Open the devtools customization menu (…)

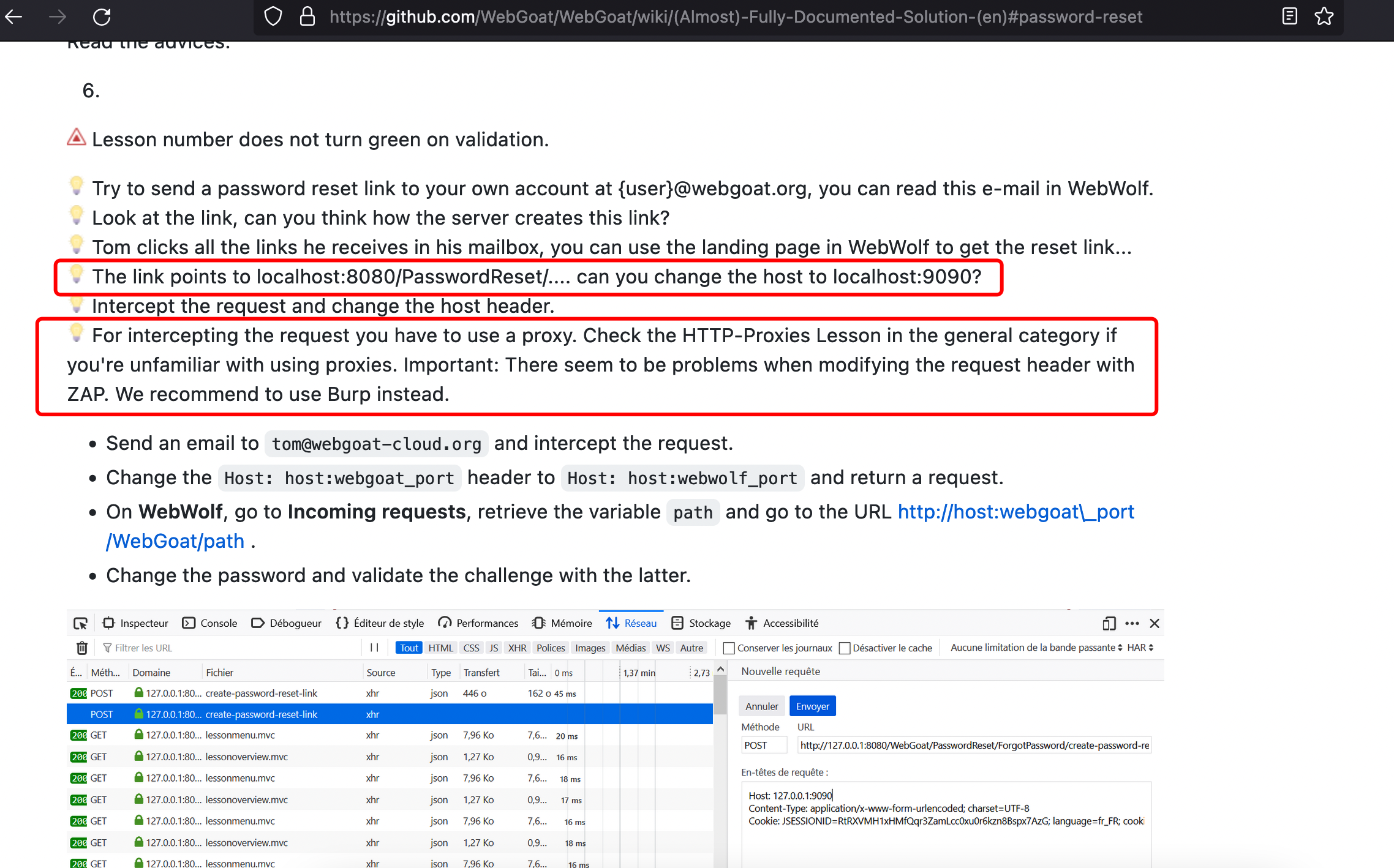[x=1131, y=623]
